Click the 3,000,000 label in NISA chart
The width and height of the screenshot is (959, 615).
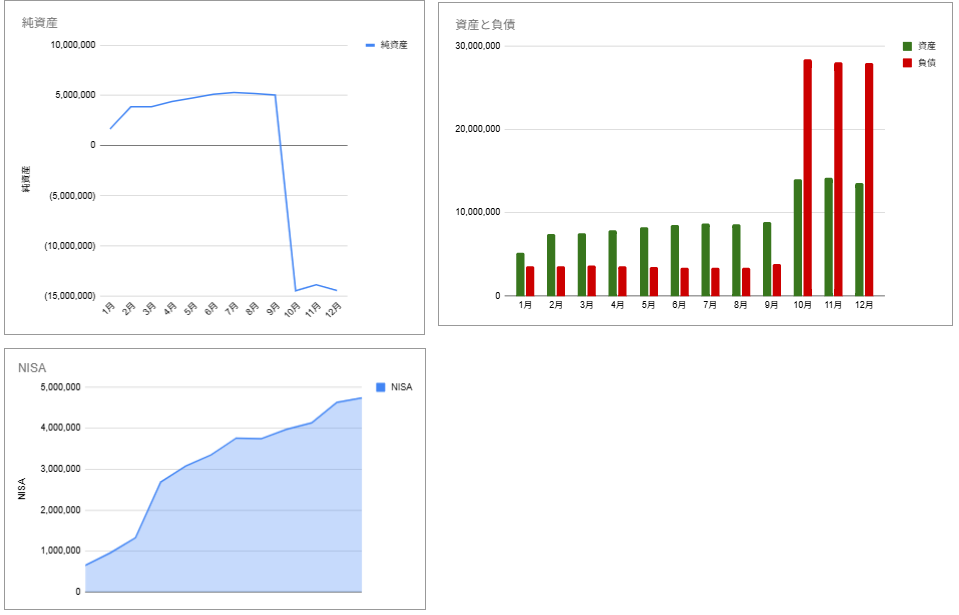tap(60, 469)
